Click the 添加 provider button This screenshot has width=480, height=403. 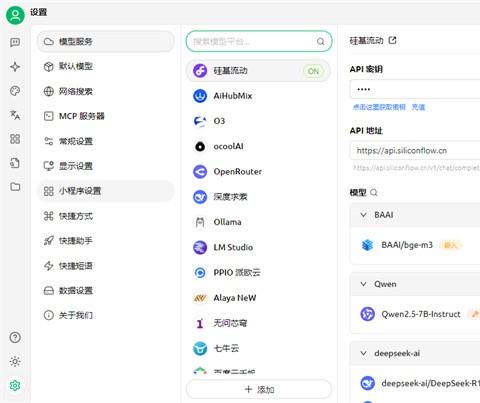tap(259, 389)
